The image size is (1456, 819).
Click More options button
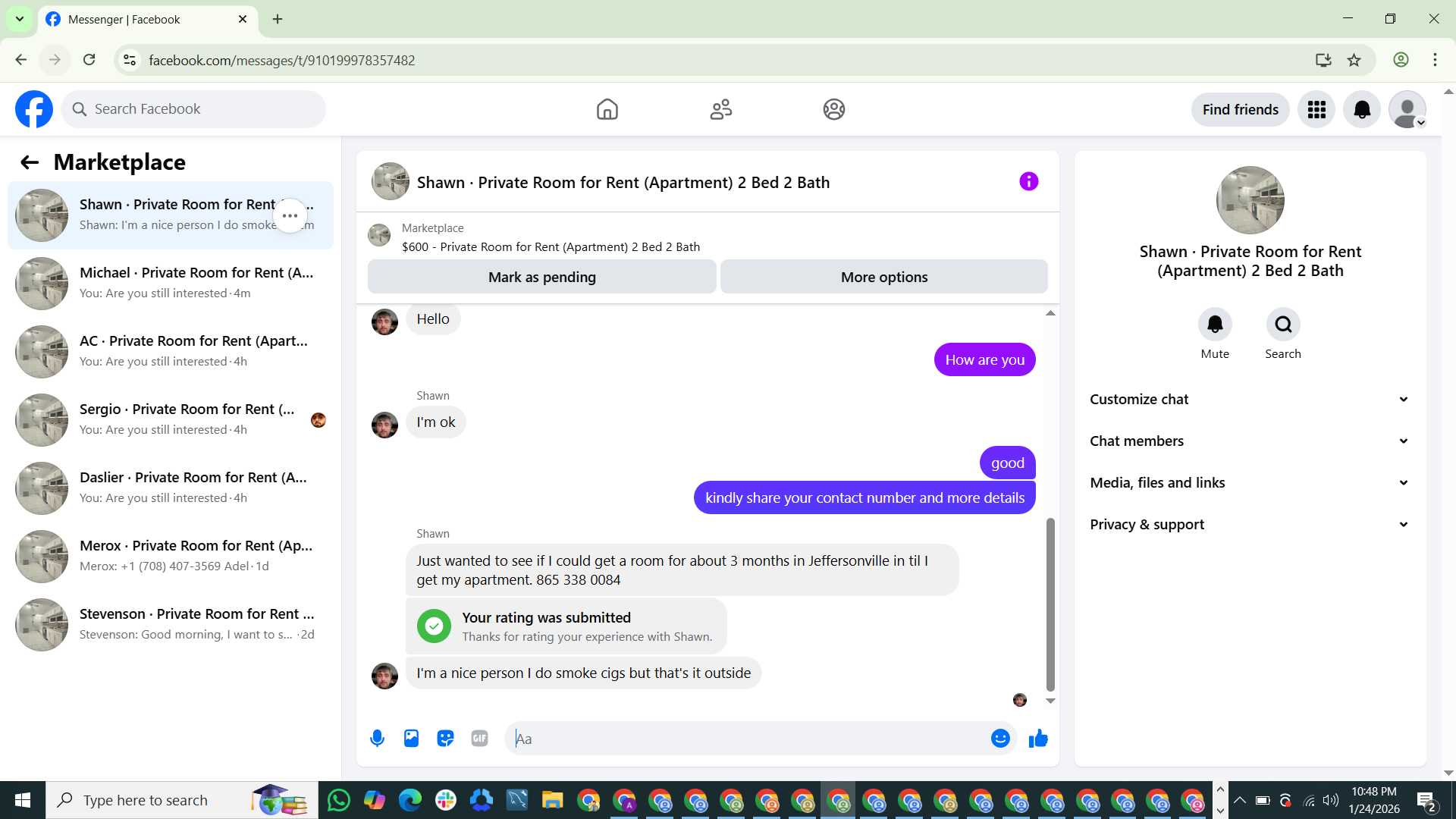click(x=883, y=277)
